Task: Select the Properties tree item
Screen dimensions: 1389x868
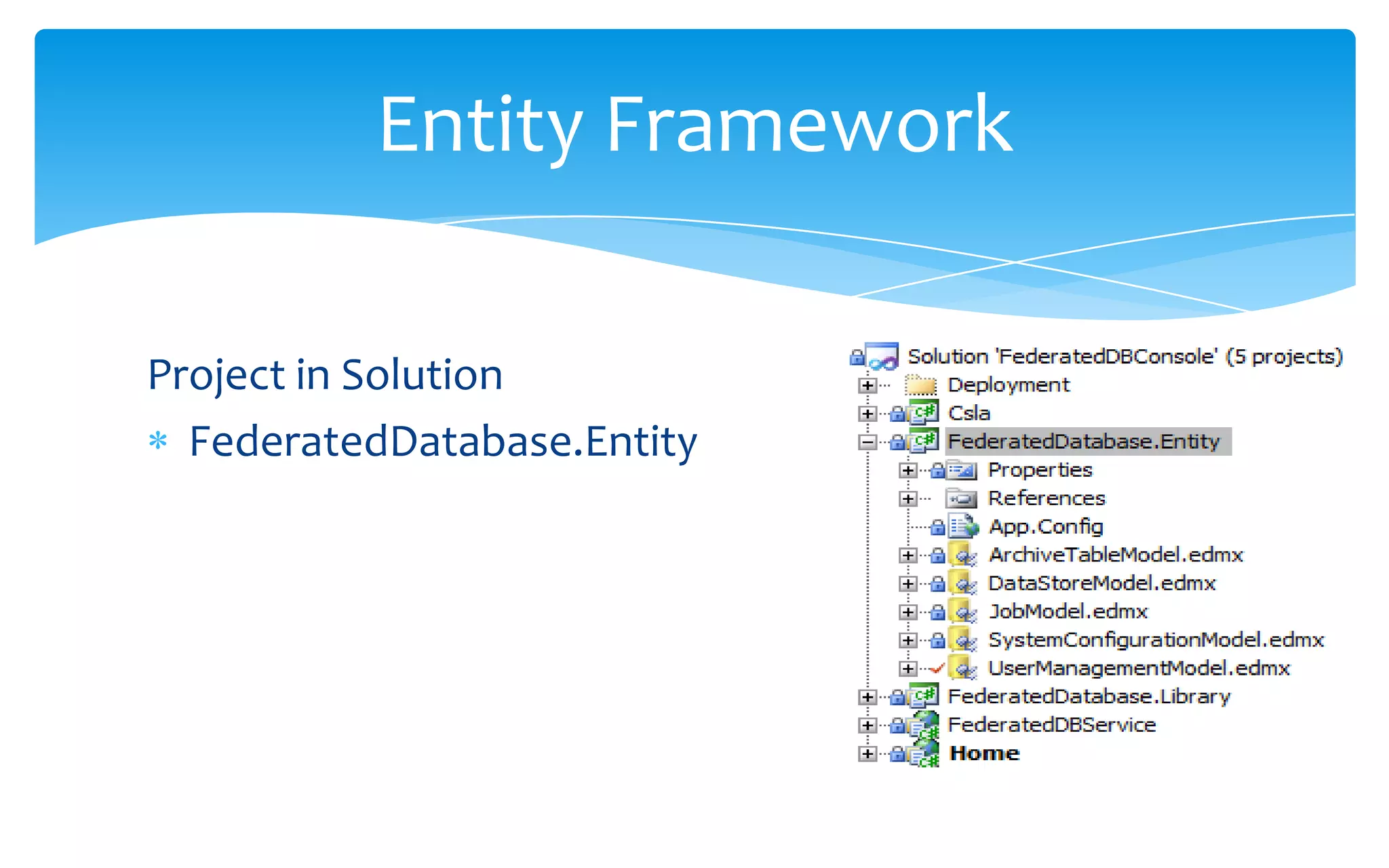Action: [x=1040, y=470]
